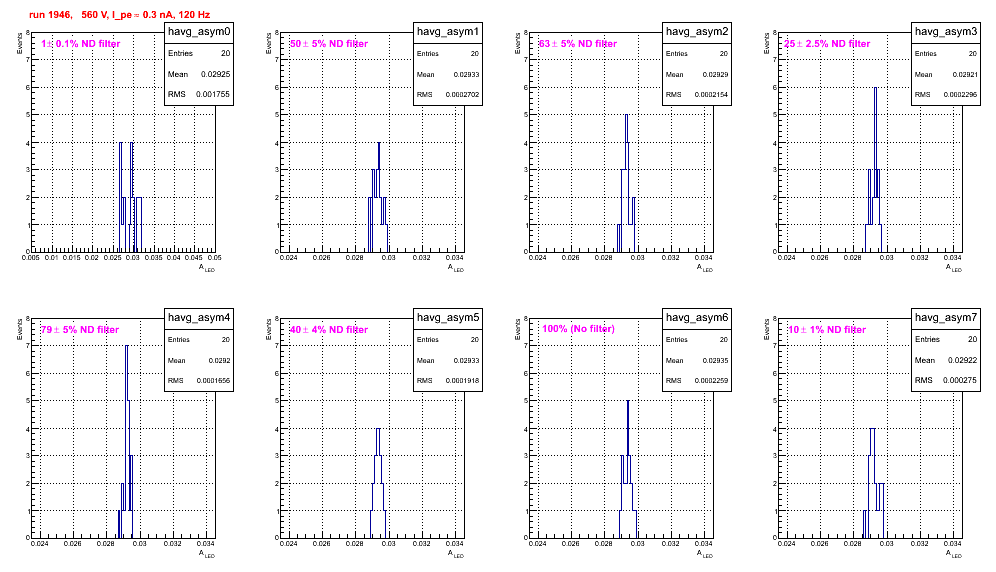This screenshot has width=996, height=572.
Task: Click the A_LED axis title under havg_asym0 plot
Action: (x=207, y=268)
